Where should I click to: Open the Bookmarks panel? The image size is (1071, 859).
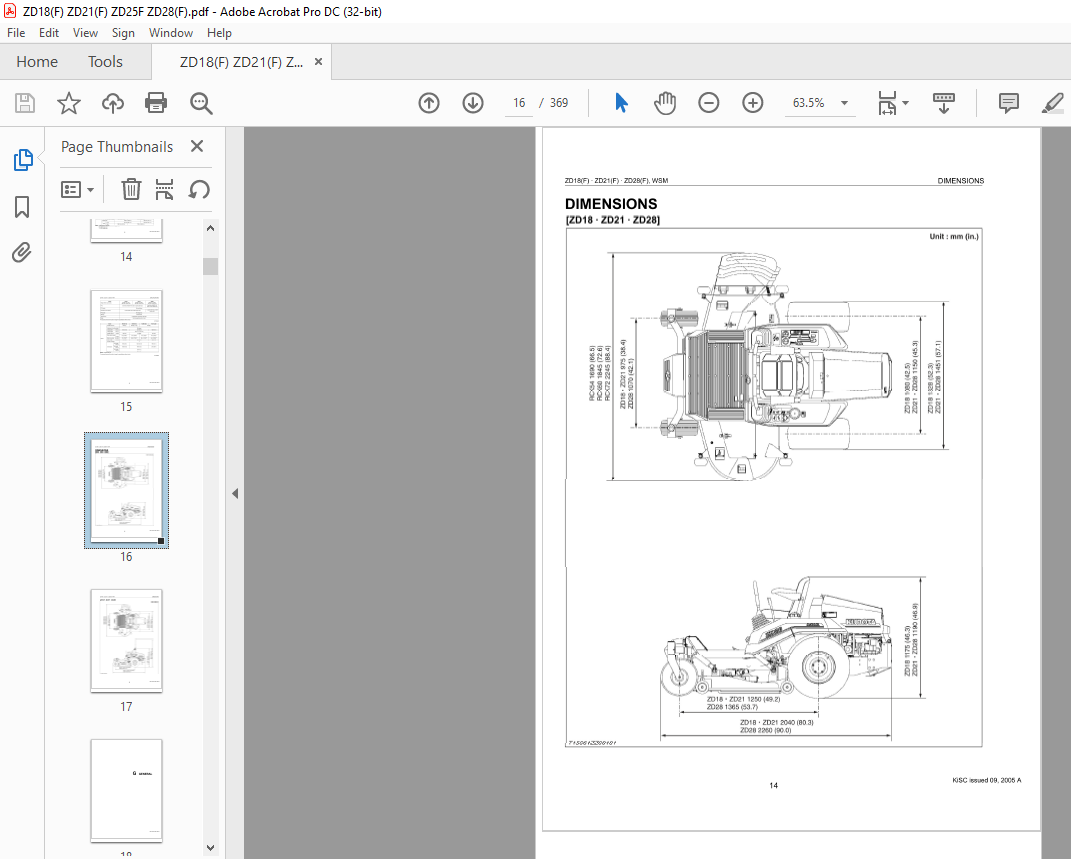click(x=22, y=206)
